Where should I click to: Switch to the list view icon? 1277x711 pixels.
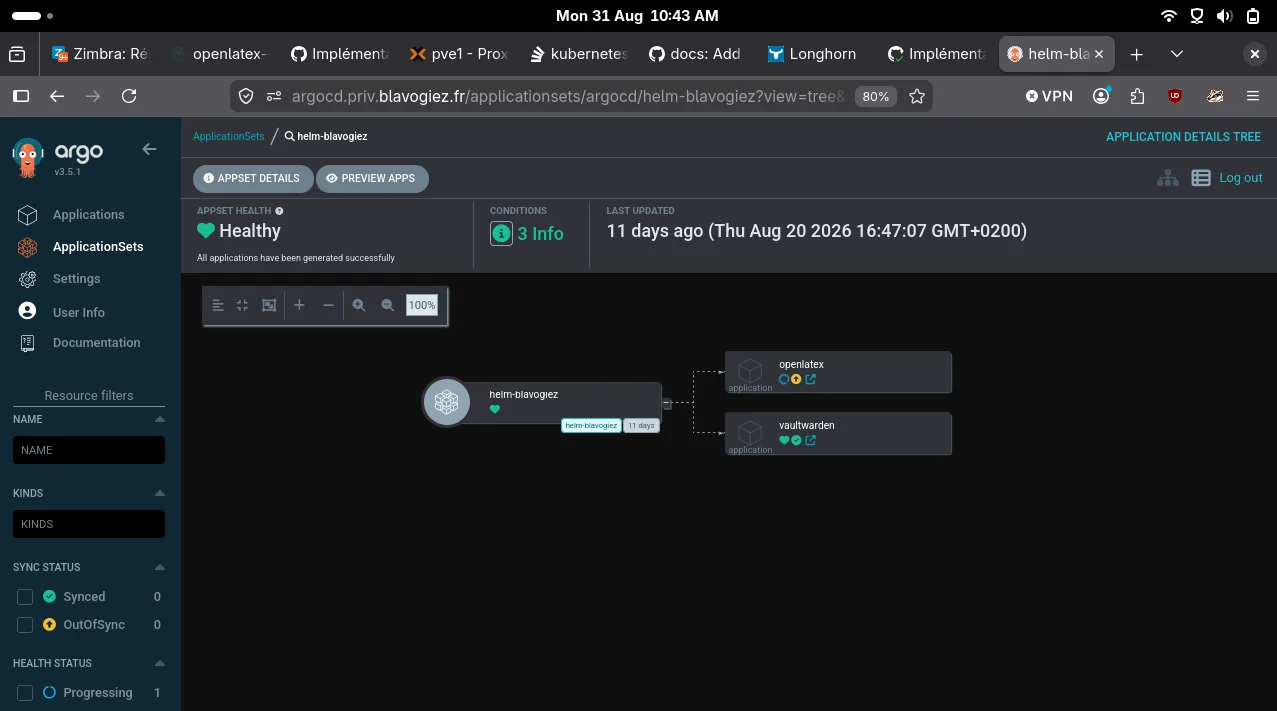tap(1201, 178)
